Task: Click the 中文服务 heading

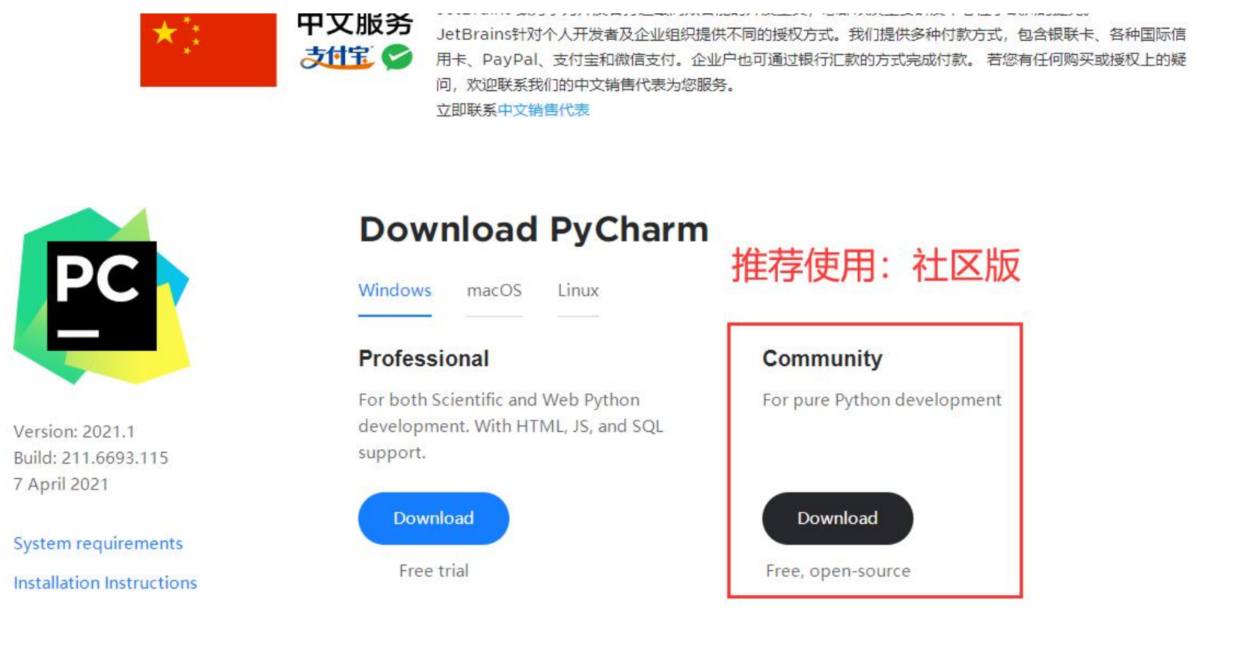Action: [x=355, y=24]
